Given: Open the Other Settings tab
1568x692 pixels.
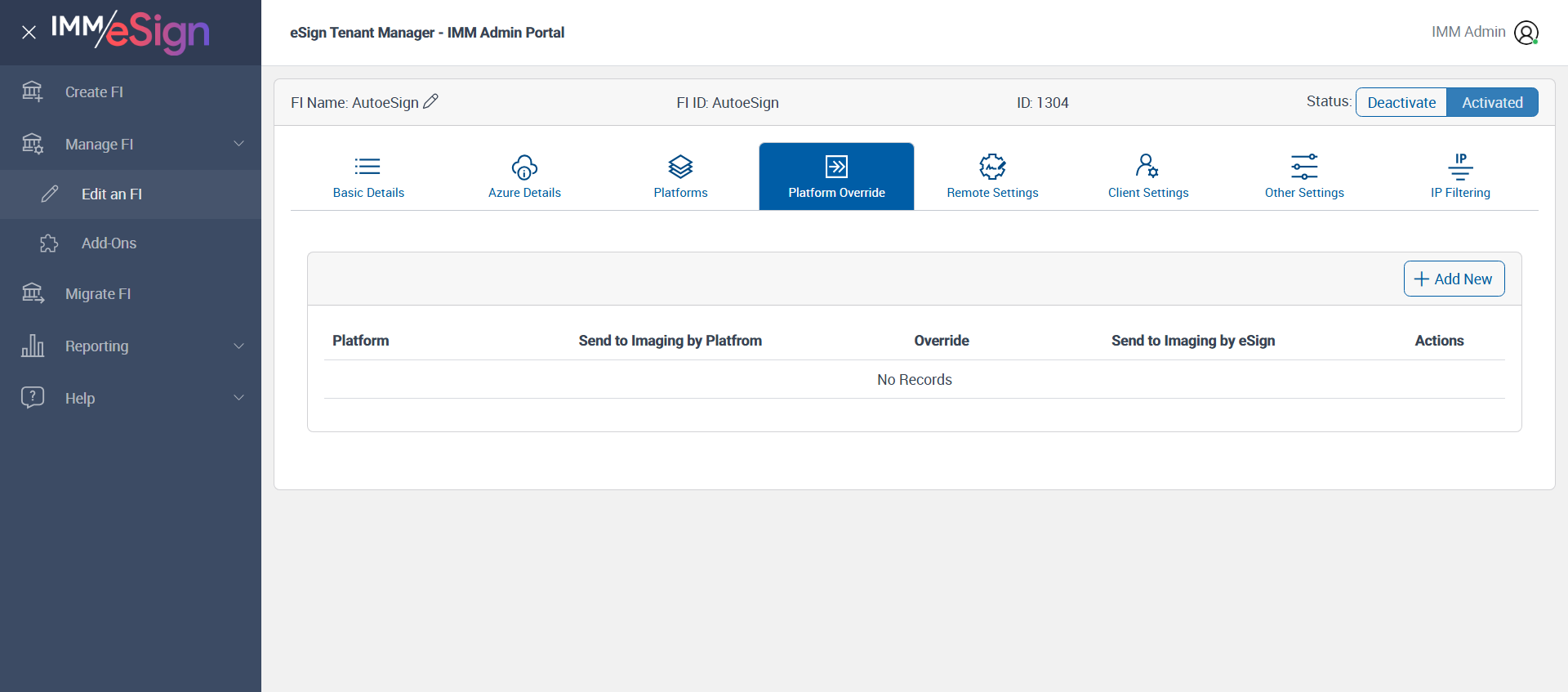Looking at the screenshot, I should (x=1304, y=176).
